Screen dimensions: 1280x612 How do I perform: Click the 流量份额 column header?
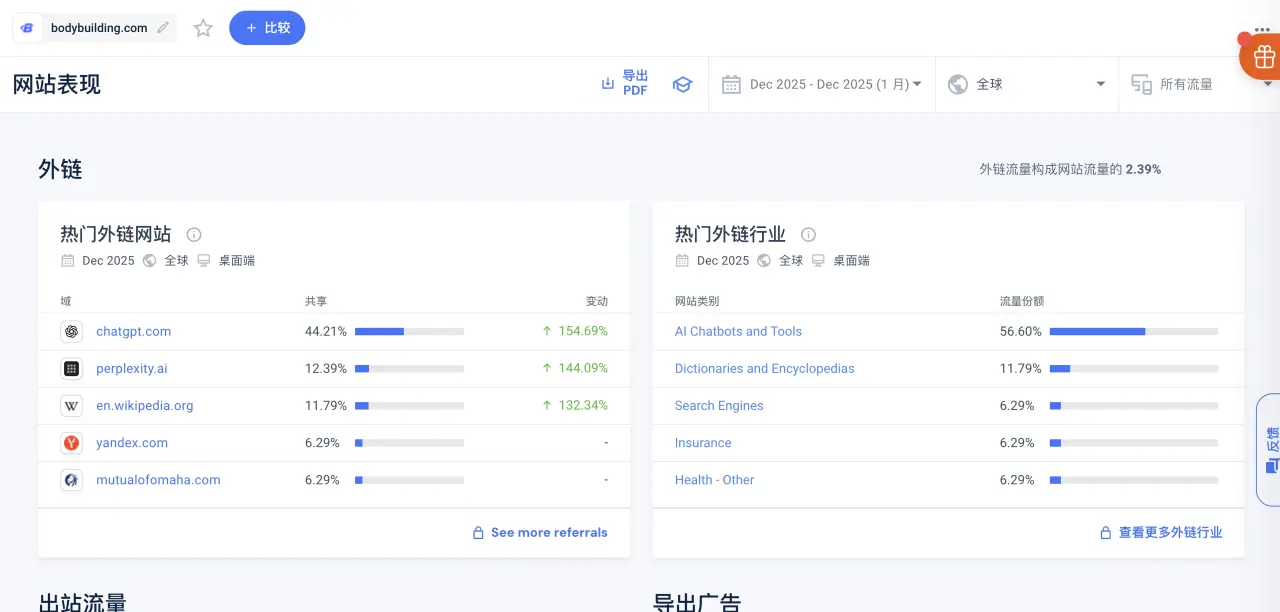1022,301
